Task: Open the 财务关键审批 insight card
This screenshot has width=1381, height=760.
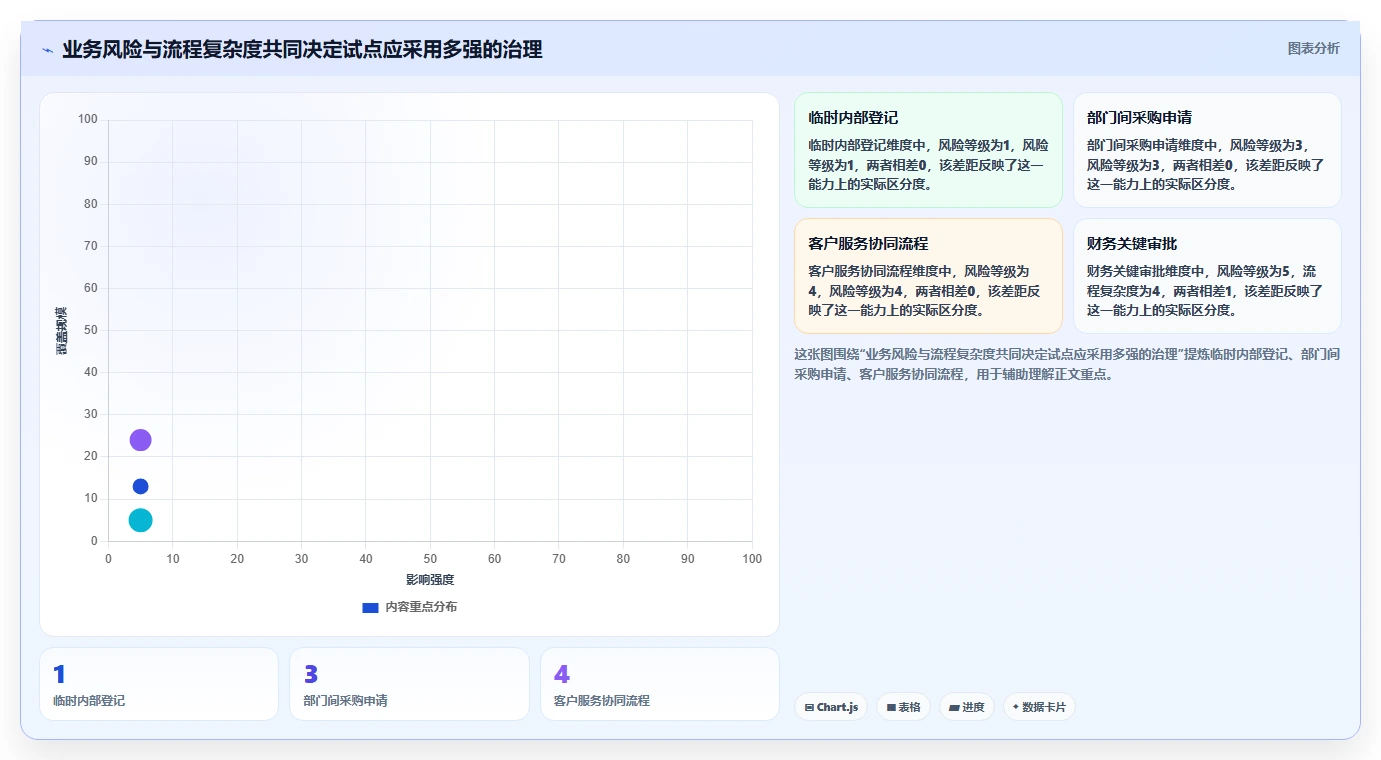Action: click(x=1207, y=276)
